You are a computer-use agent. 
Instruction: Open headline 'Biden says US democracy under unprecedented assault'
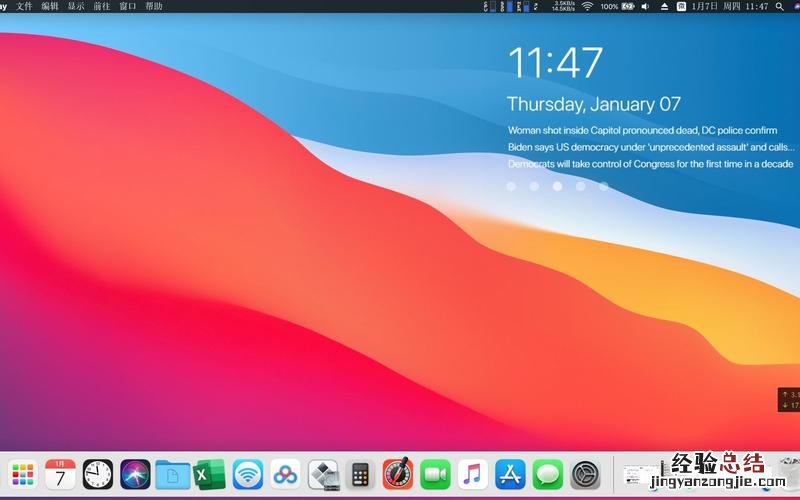click(x=651, y=147)
